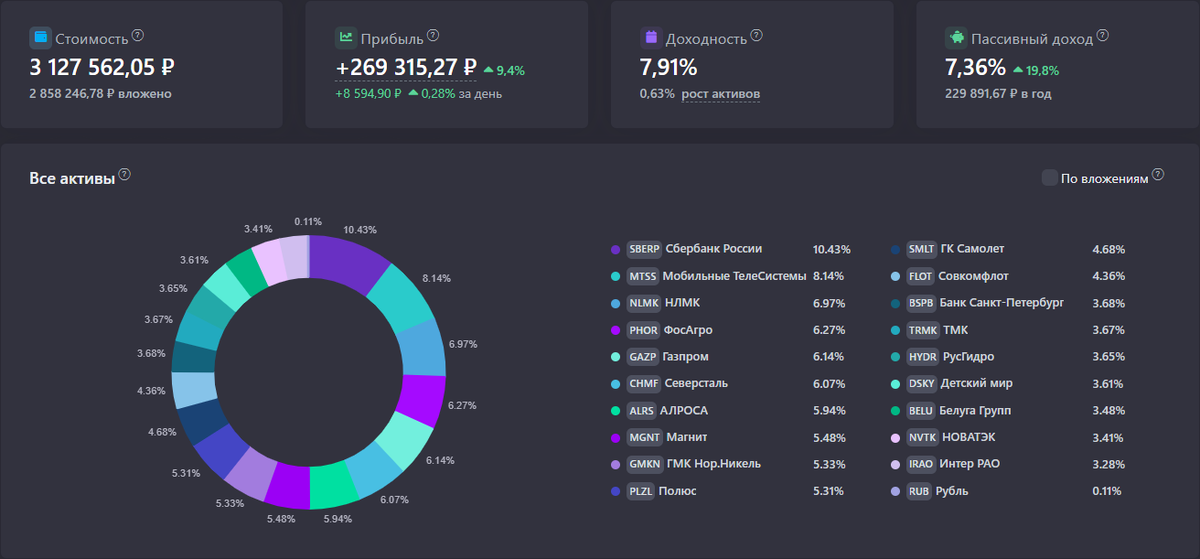
Task: Click the Детский мир name
Action: click(979, 384)
